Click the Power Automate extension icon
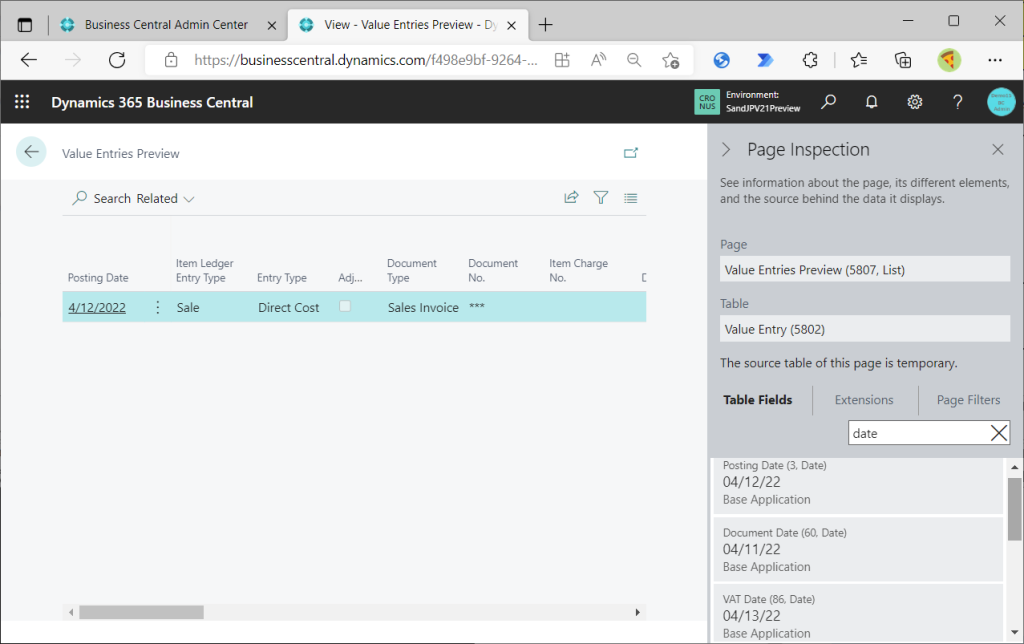The image size is (1024, 644). [x=765, y=60]
